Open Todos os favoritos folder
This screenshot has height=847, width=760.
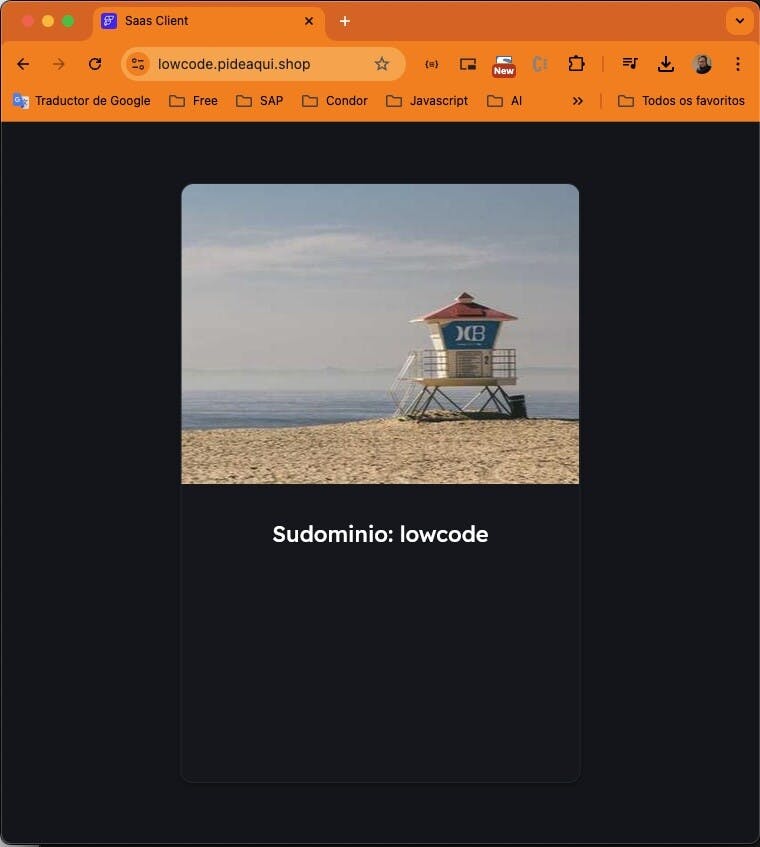(681, 101)
